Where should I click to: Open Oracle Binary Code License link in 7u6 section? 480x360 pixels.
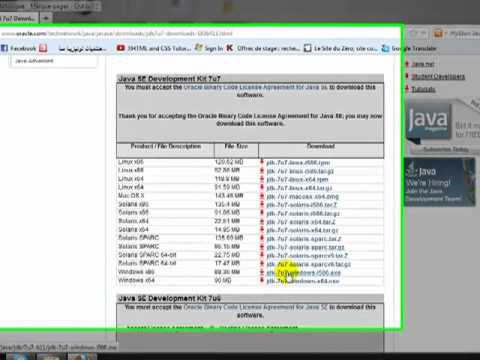tap(255, 307)
